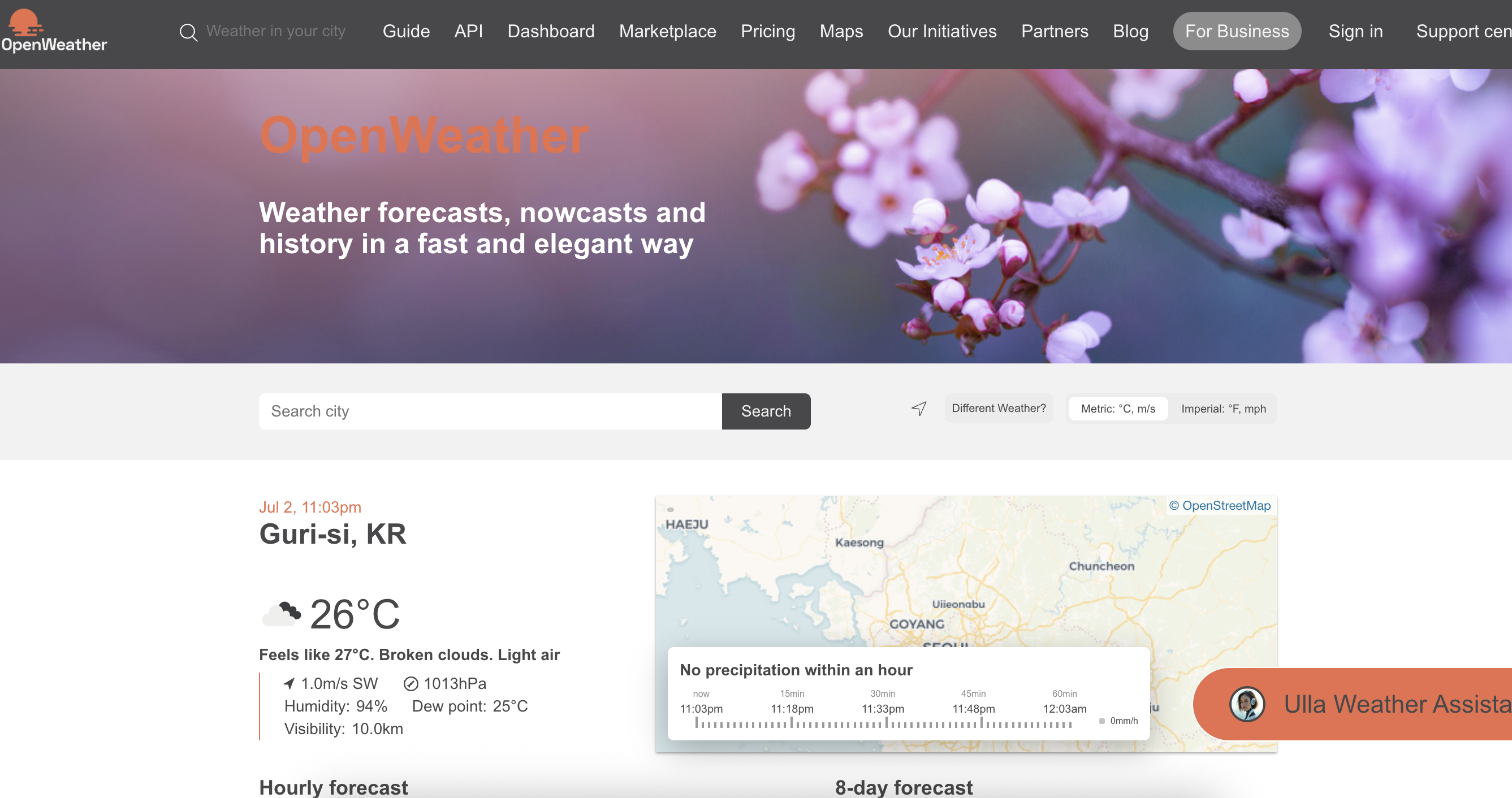Viewport: 1512px width, 798px height.
Task: Open the Marketplace navigation item
Action: pyautogui.click(x=667, y=31)
